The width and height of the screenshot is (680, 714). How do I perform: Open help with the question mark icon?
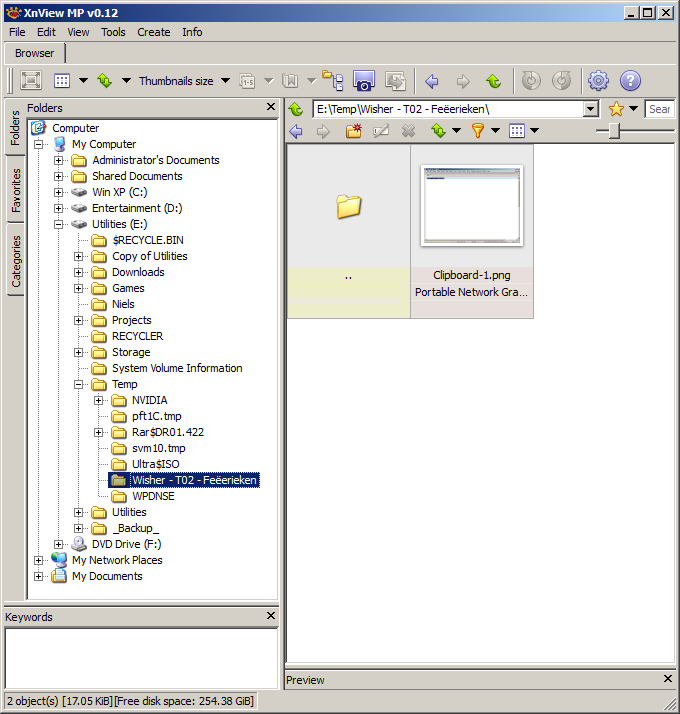point(630,81)
